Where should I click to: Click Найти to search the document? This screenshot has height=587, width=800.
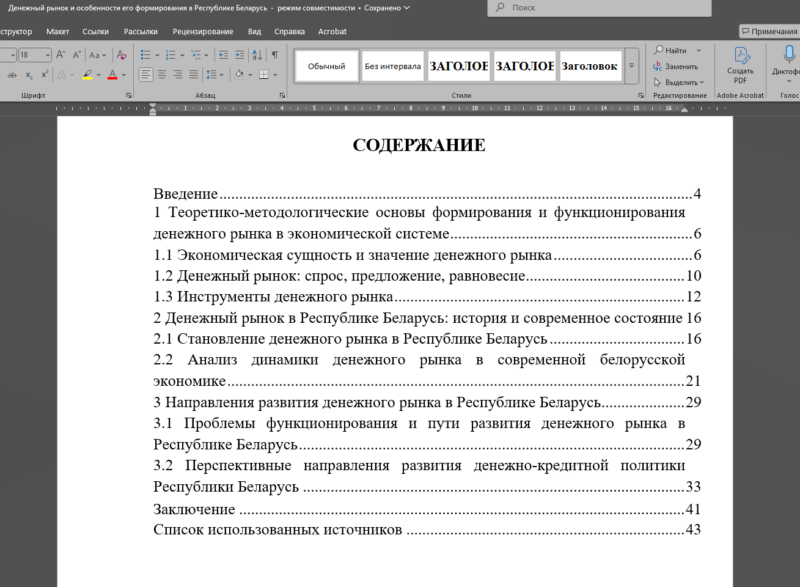point(671,50)
